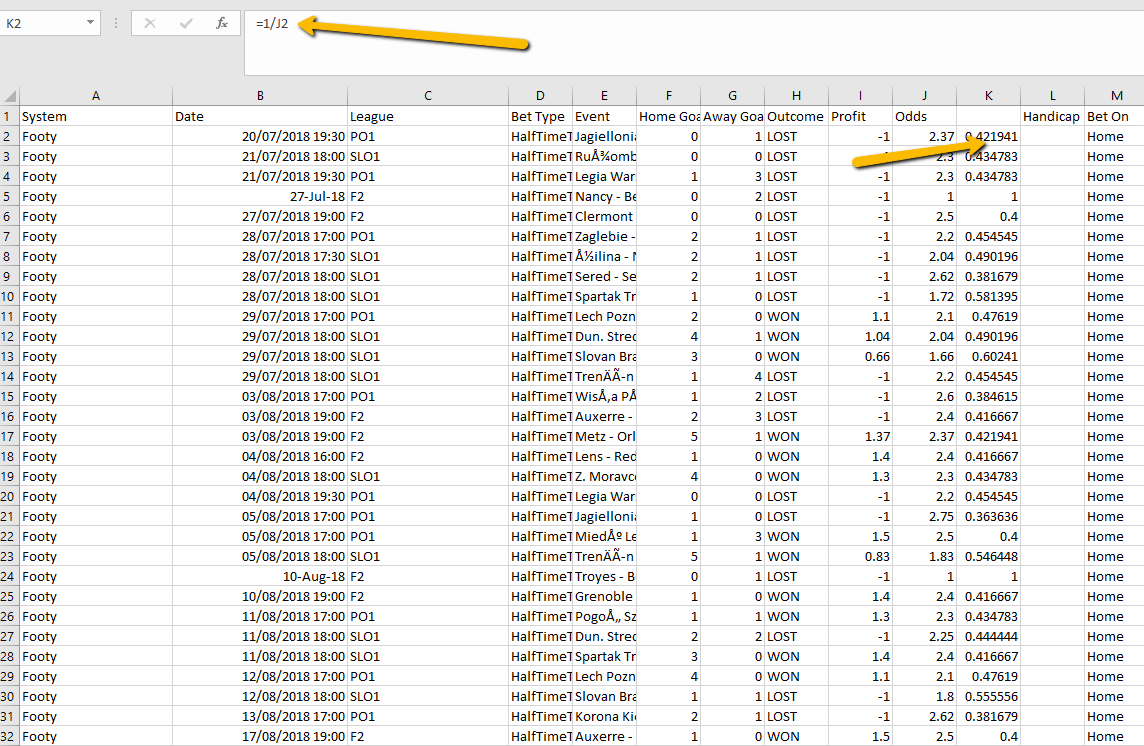1144x746 pixels.
Task: Click the Odds header cell
Action: click(x=924, y=116)
